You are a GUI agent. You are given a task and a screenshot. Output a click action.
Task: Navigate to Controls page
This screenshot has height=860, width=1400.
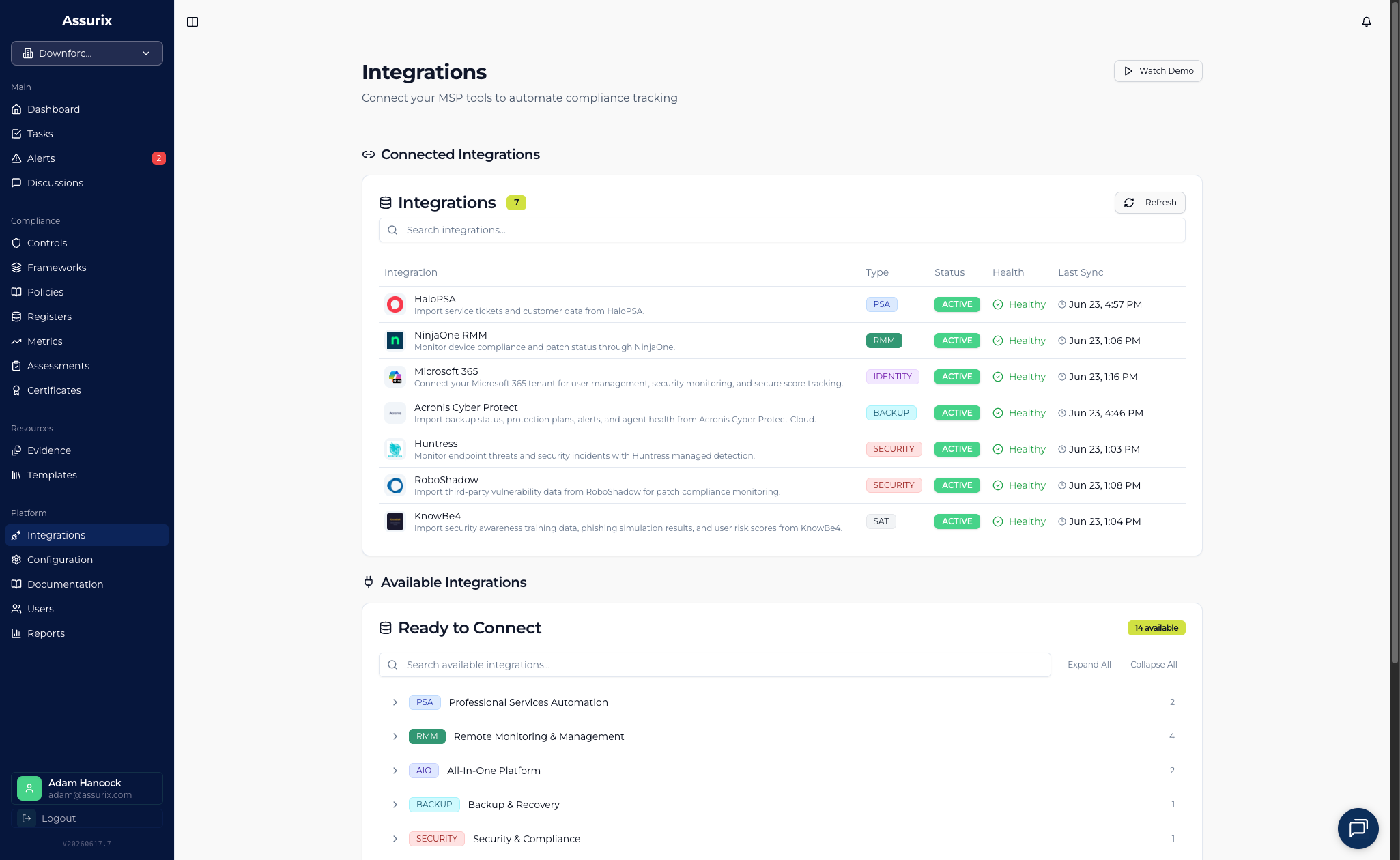(x=87, y=243)
